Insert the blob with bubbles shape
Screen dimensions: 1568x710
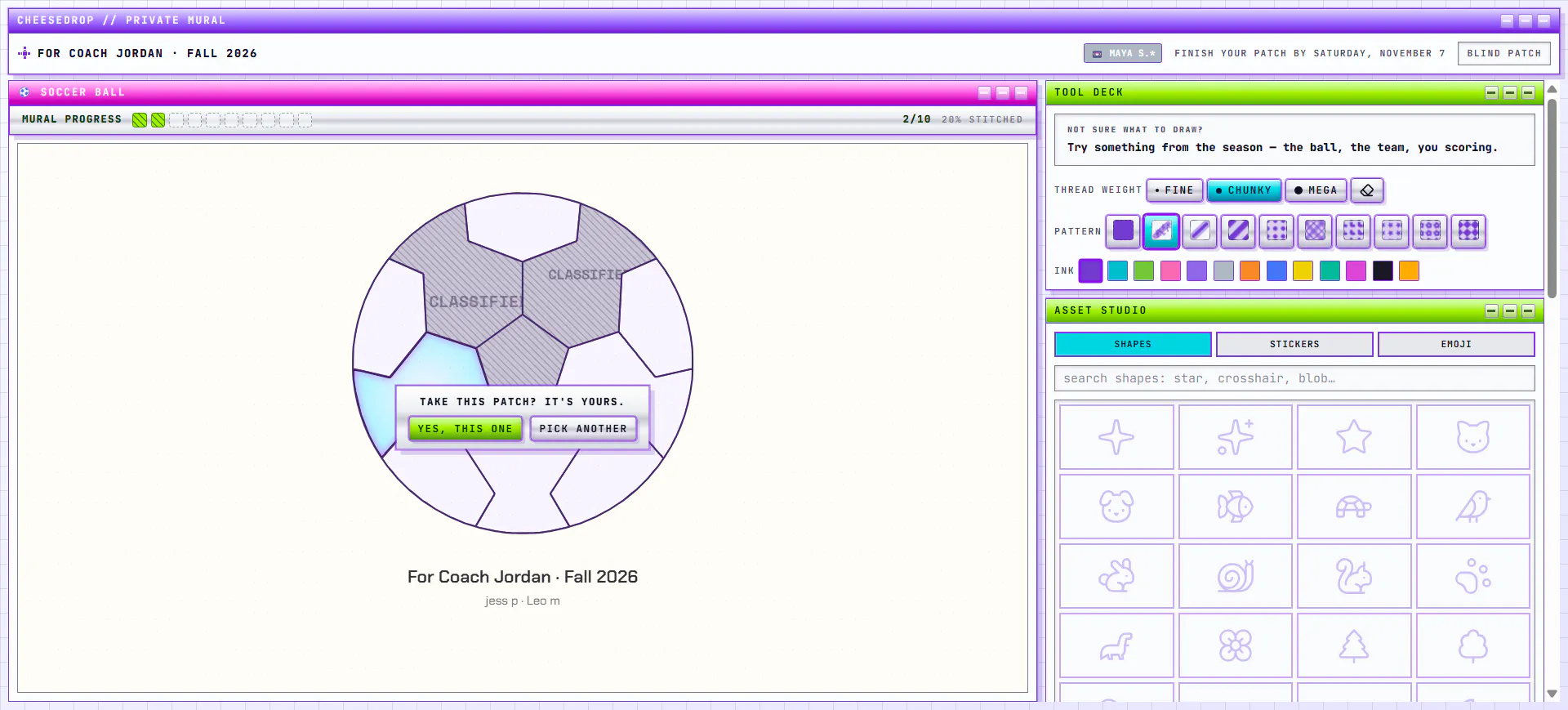click(1473, 576)
